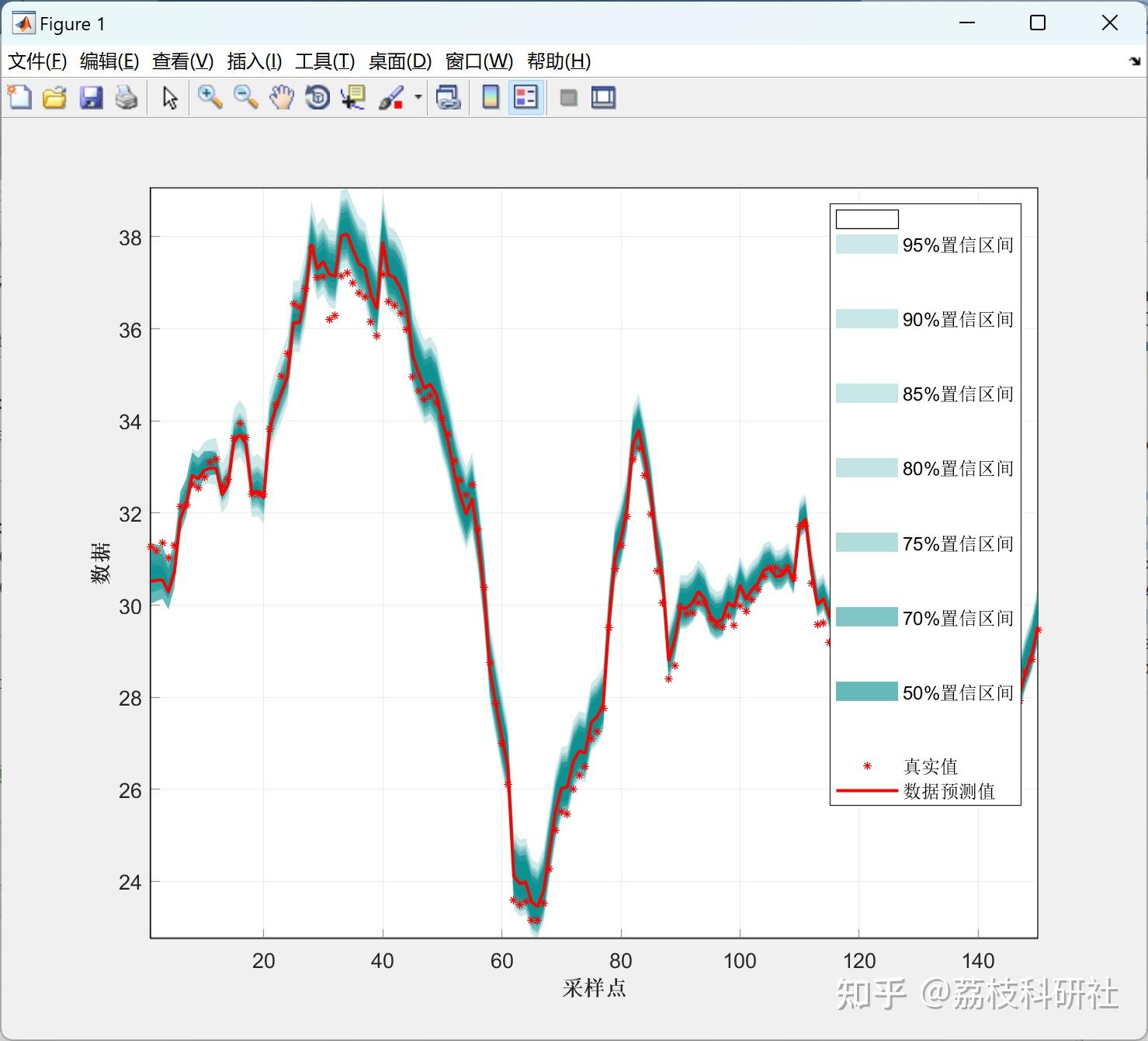Expand the Brush tool color dropdown arrow
Screen dimensions: 1148x1041
pyautogui.click(x=418, y=98)
